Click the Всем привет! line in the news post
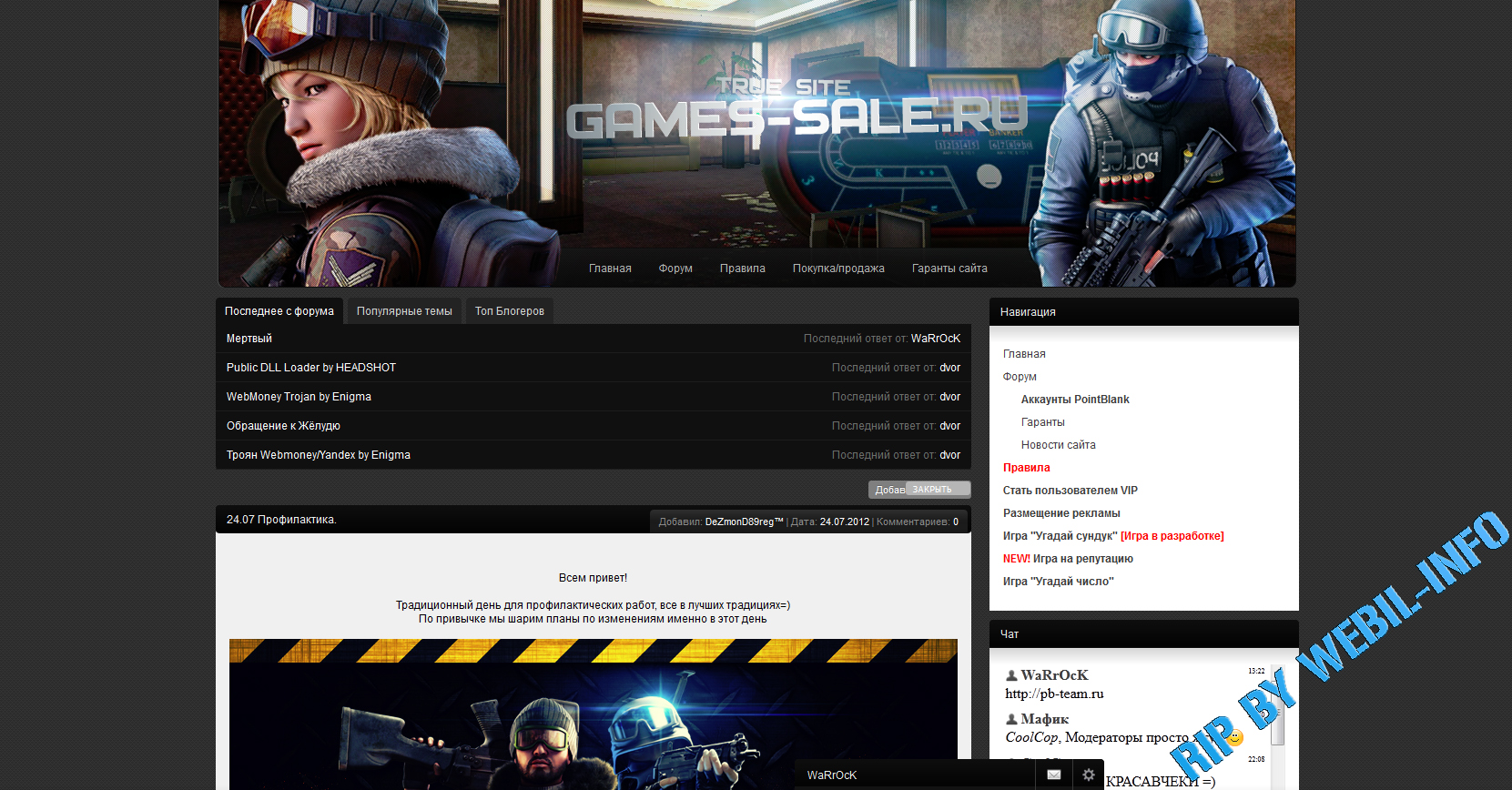The width and height of the screenshot is (1512, 790). (593, 578)
